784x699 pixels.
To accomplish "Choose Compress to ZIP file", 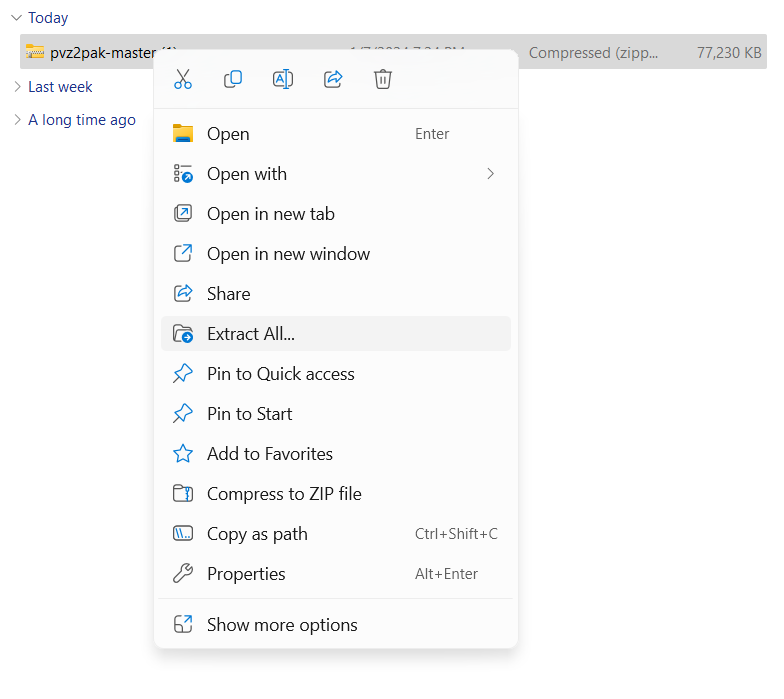I will click(284, 494).
